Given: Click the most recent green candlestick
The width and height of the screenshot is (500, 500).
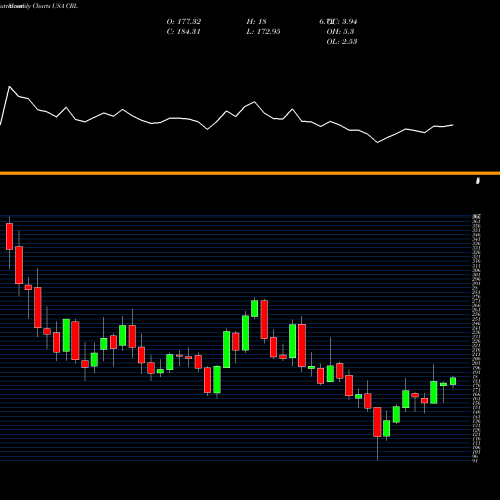Looking at the screenshot, I should (x=453, y=381).
